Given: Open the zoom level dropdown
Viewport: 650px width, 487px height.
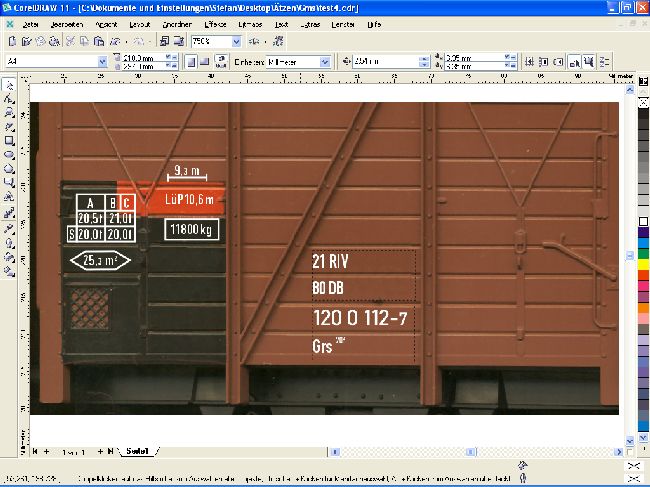Looking at the screenshot, I should (237, 42).
